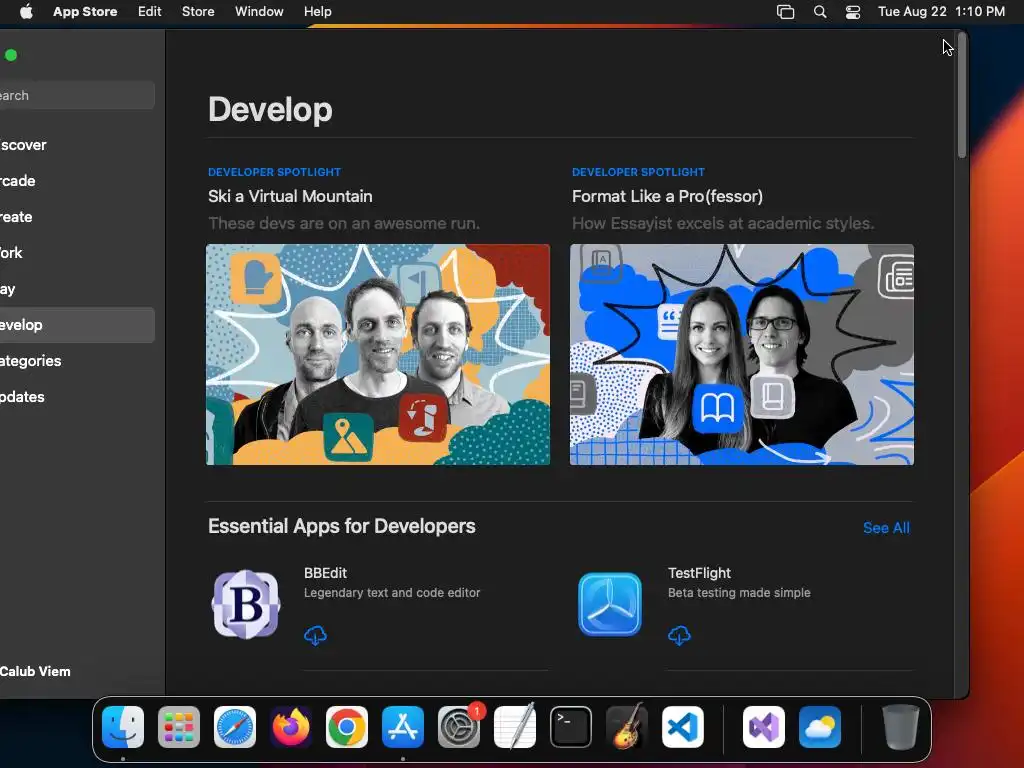Open the Edit menu
The height and width of the screenshot is (768, 1024).
point(150,12)
